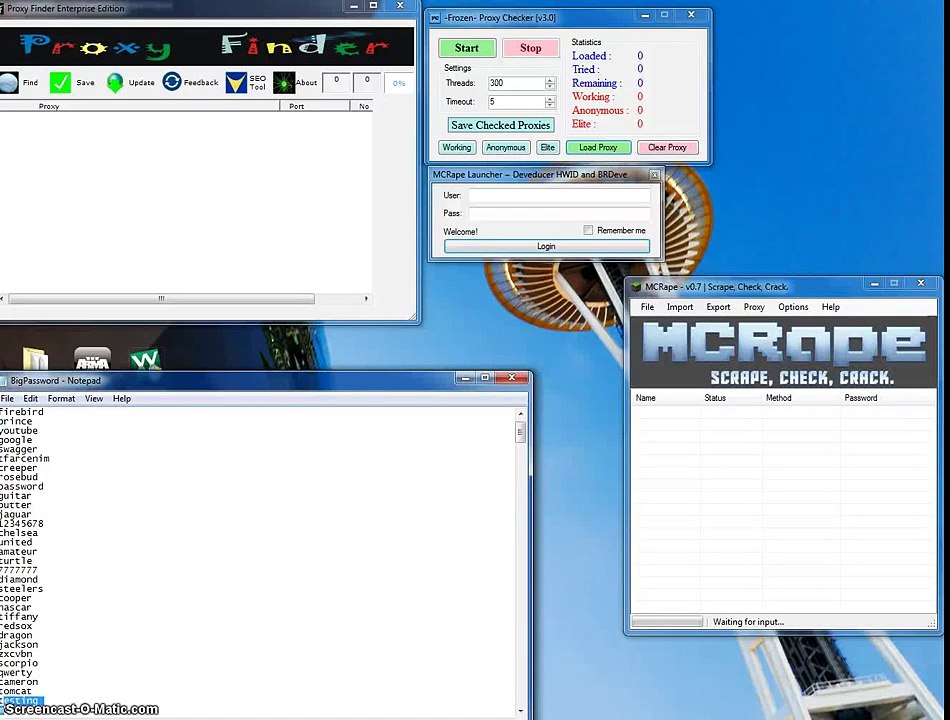Click Notepad's scroll down arrow

click(520, 711)
